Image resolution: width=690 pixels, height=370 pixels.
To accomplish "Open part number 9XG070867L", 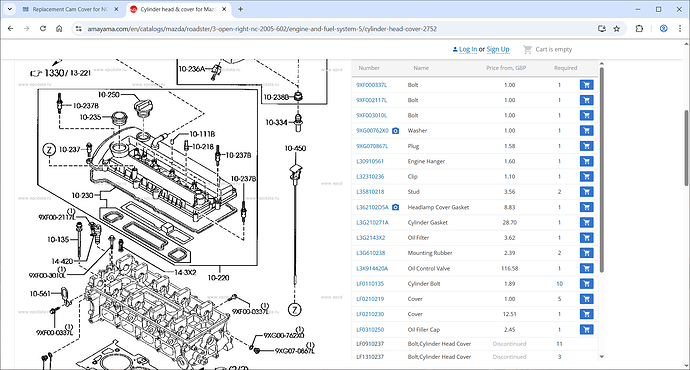I will (372, 146).
